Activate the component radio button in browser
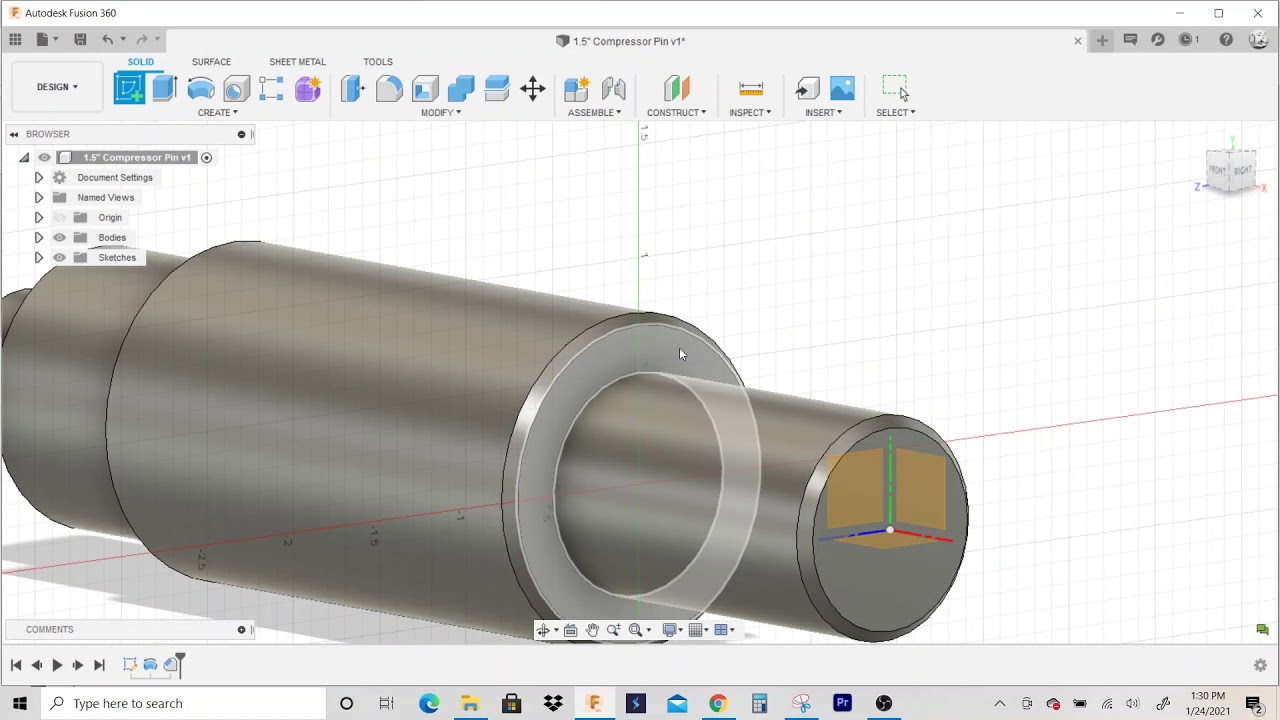The height and width of the screenshot is (720, 1280). coord(207,157)
